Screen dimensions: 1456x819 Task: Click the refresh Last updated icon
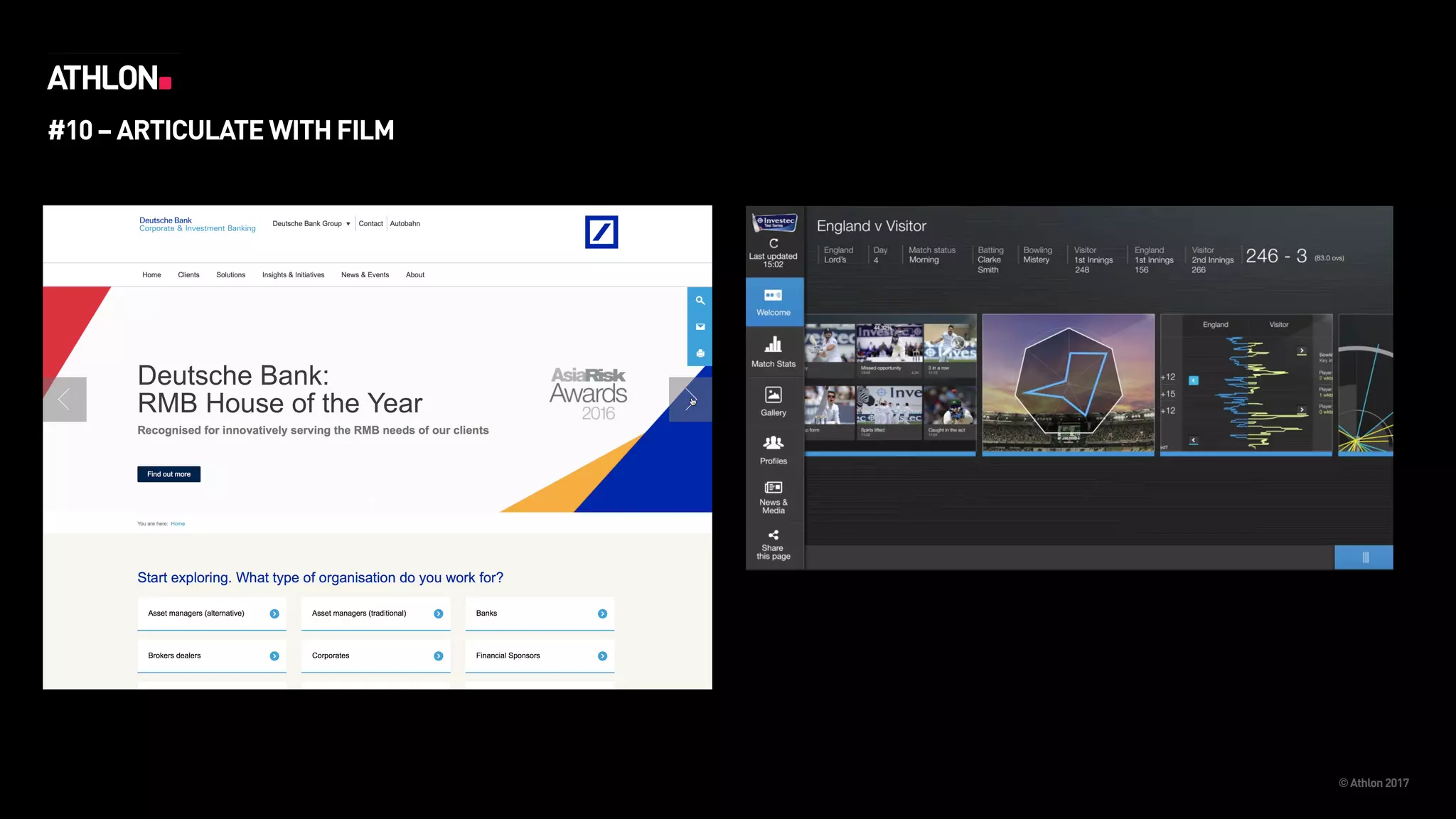click(x=773, y=243)
